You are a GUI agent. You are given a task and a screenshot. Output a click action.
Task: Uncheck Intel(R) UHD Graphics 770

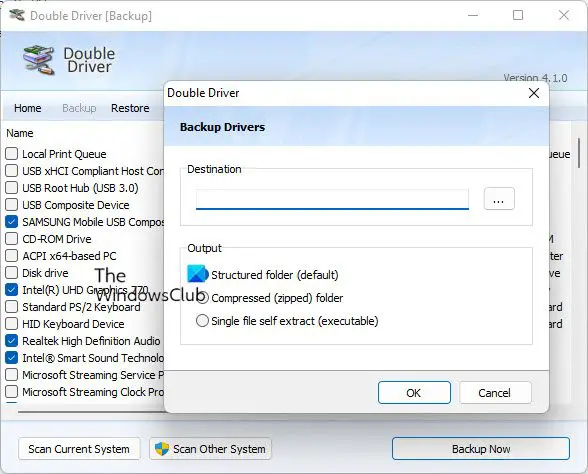click(12, 290)
